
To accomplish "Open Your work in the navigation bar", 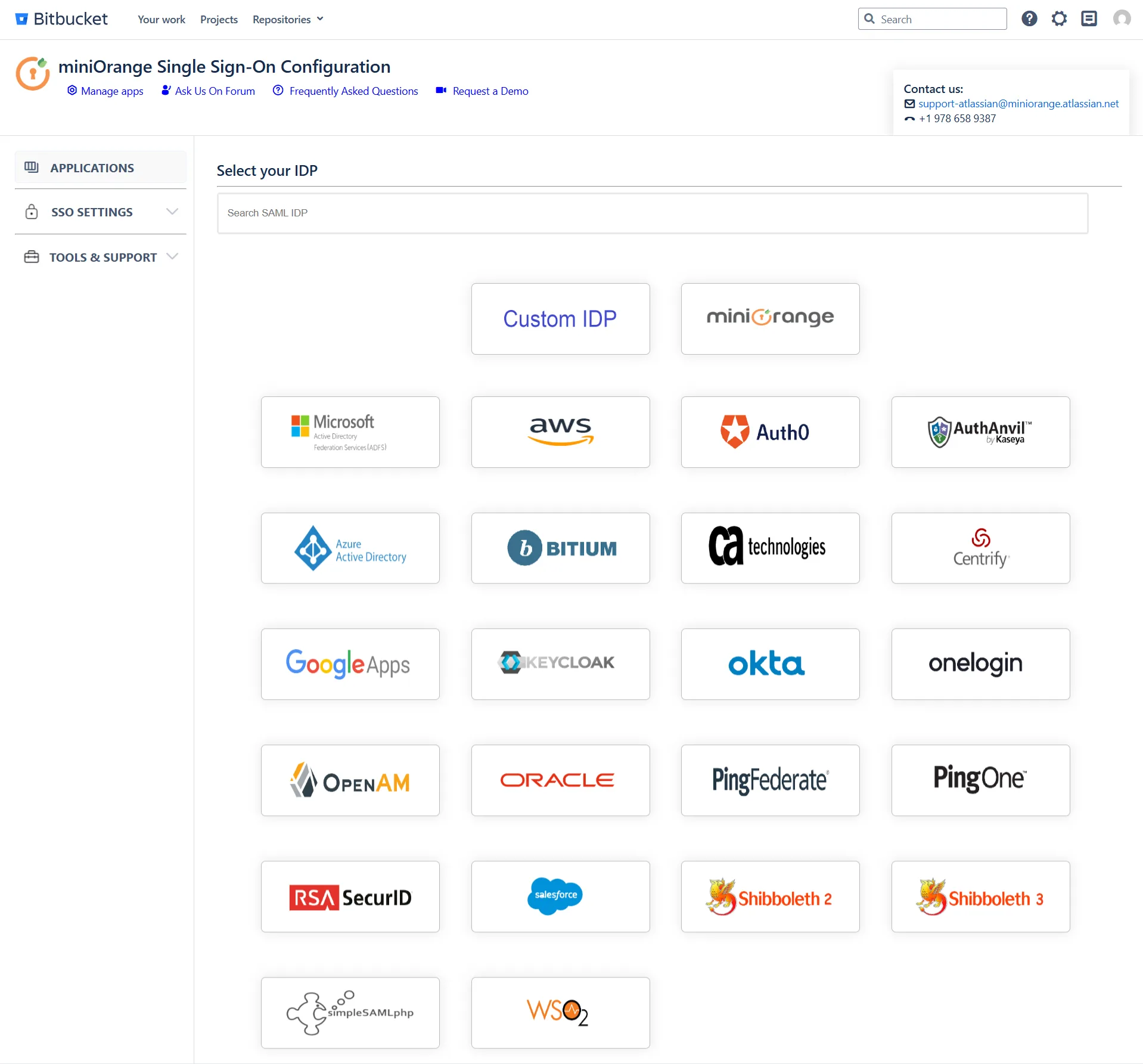I will (x=160, y=19).
